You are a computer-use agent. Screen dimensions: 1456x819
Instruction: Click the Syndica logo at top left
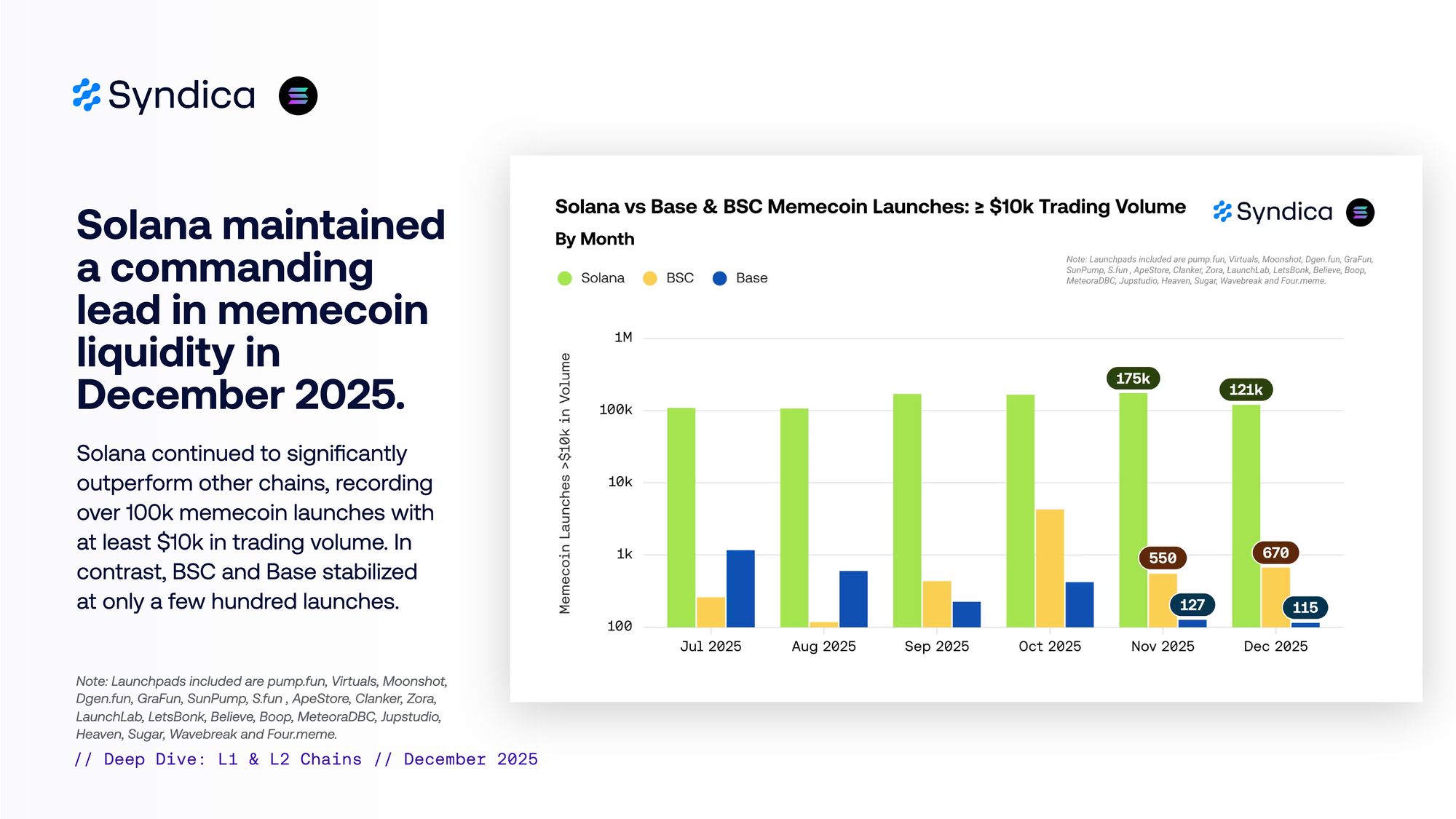[x=165, y=95]
